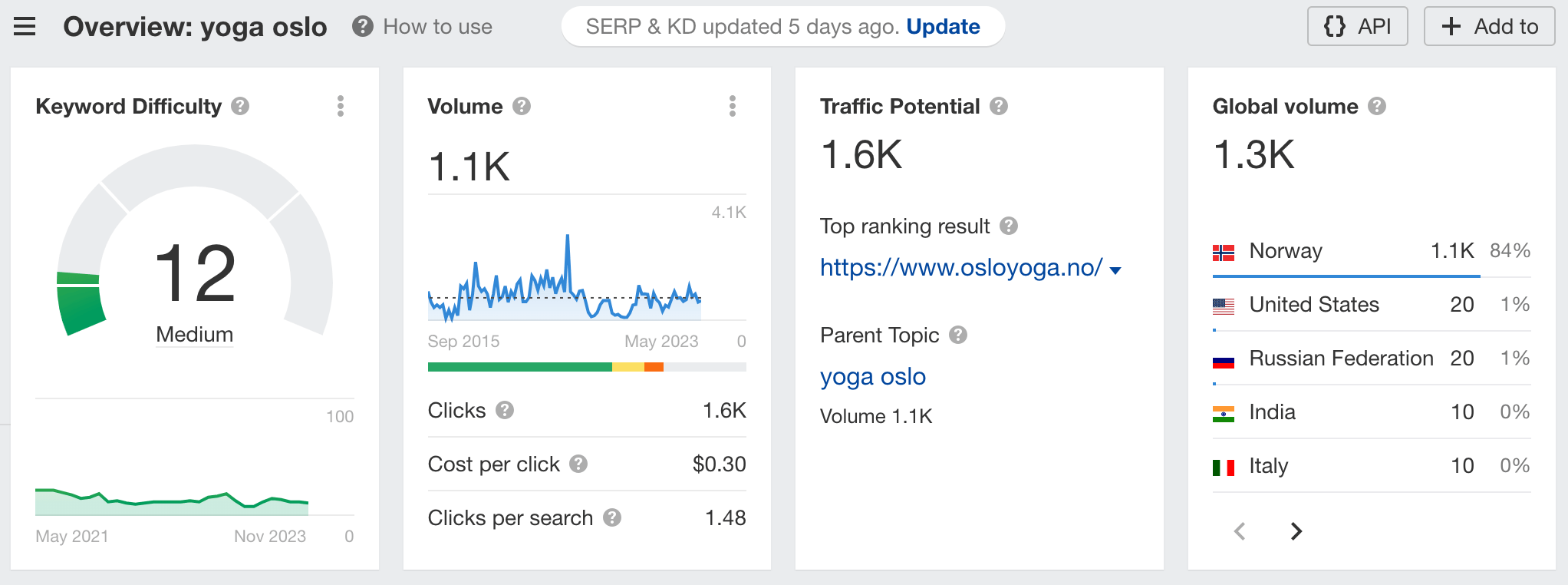Click the Volume help question icon
Screen dimensions: 1568x585
pos(522,106)
